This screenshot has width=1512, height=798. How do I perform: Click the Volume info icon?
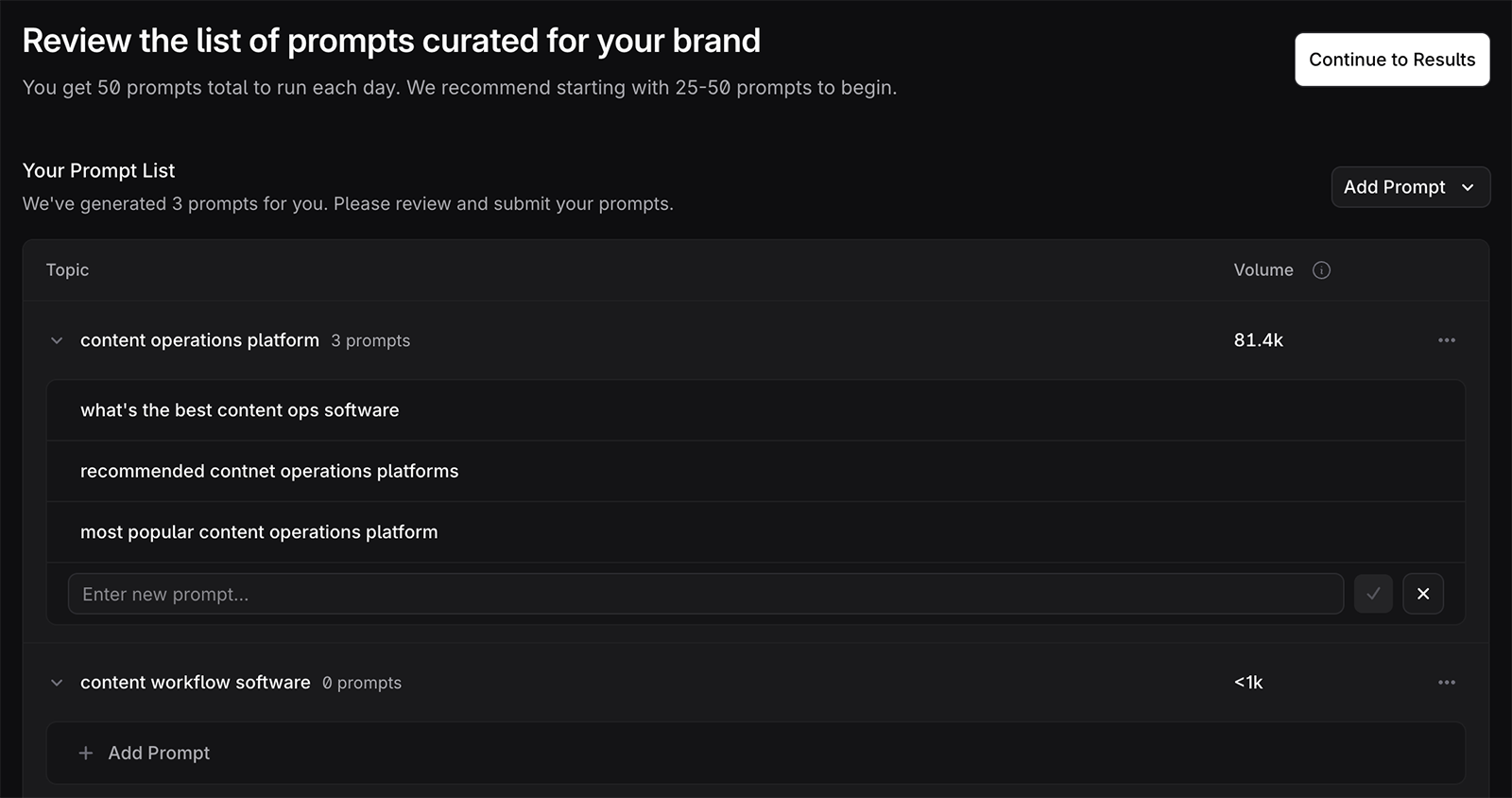pos(1321,270)
